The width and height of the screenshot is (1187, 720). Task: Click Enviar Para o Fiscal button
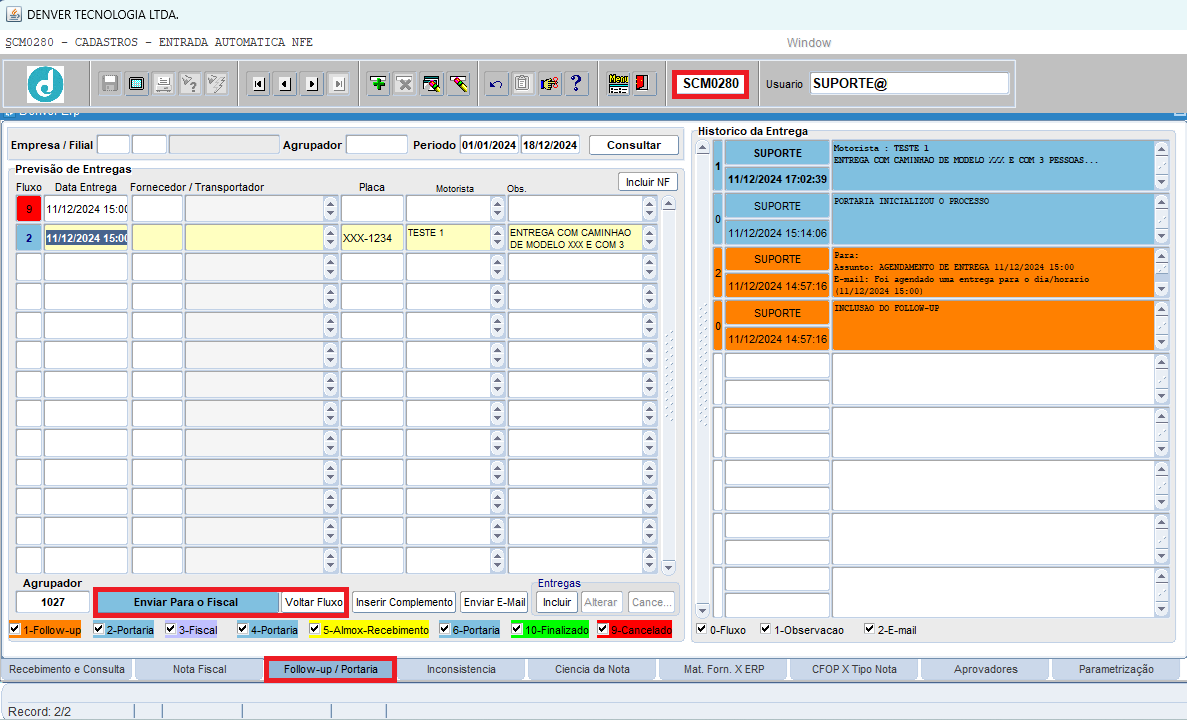coord(186,603)
